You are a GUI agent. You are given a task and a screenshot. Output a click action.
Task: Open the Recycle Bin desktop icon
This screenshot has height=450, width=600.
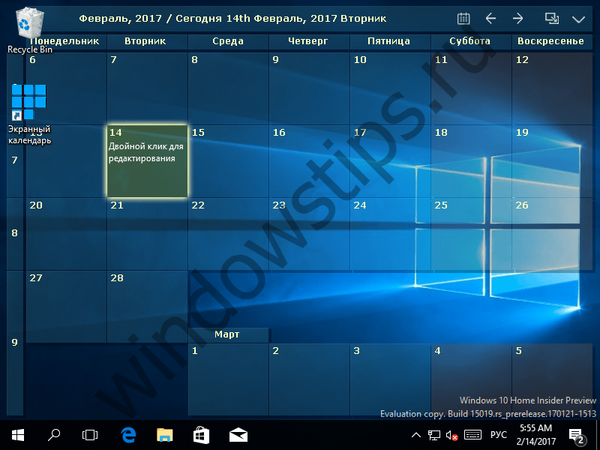tap(30, 31)
